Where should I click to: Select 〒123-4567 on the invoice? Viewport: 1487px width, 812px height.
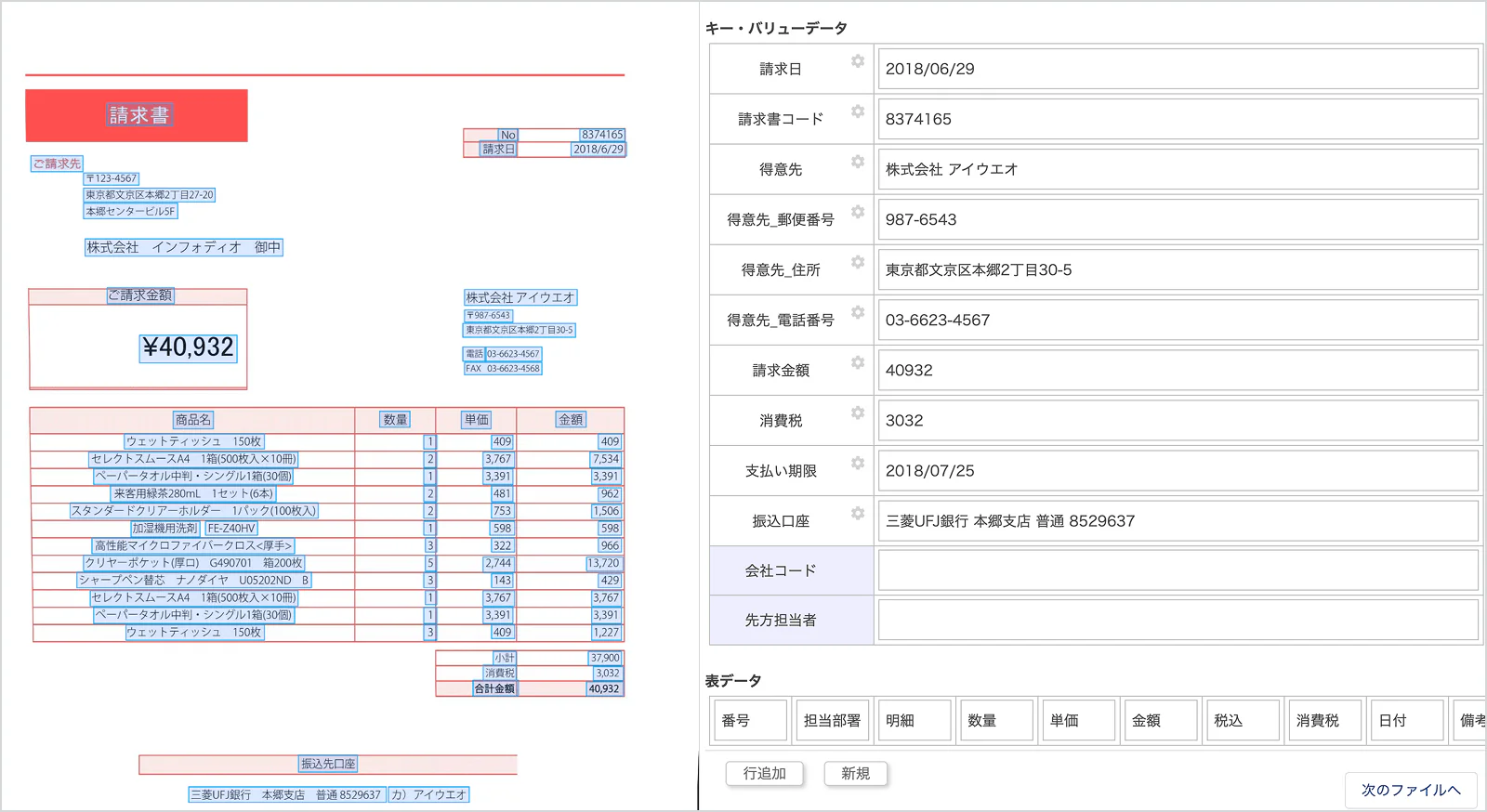pos(112,178)
